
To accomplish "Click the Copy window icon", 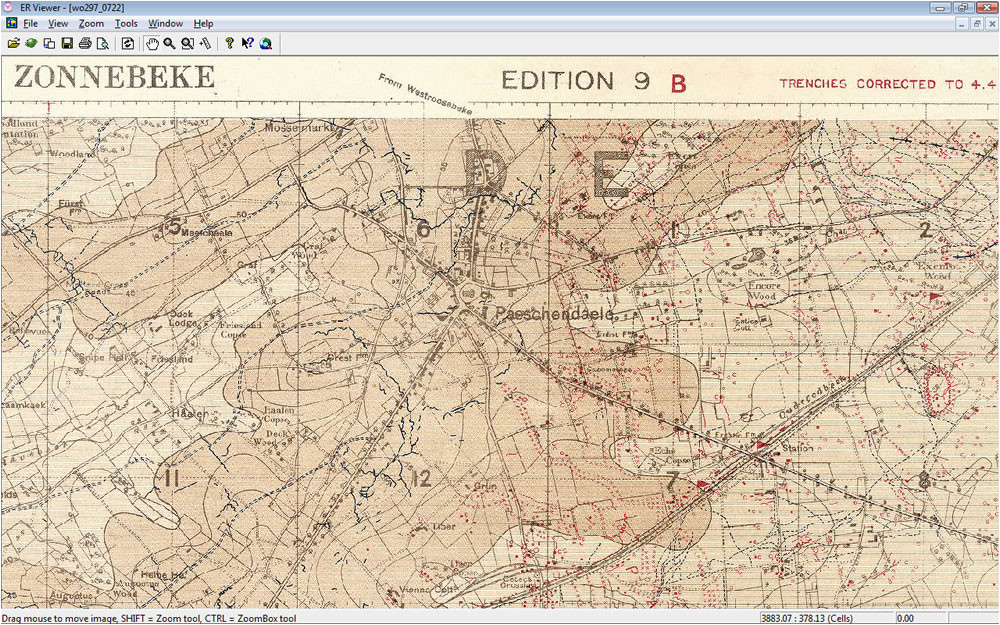I will [49, 43].
